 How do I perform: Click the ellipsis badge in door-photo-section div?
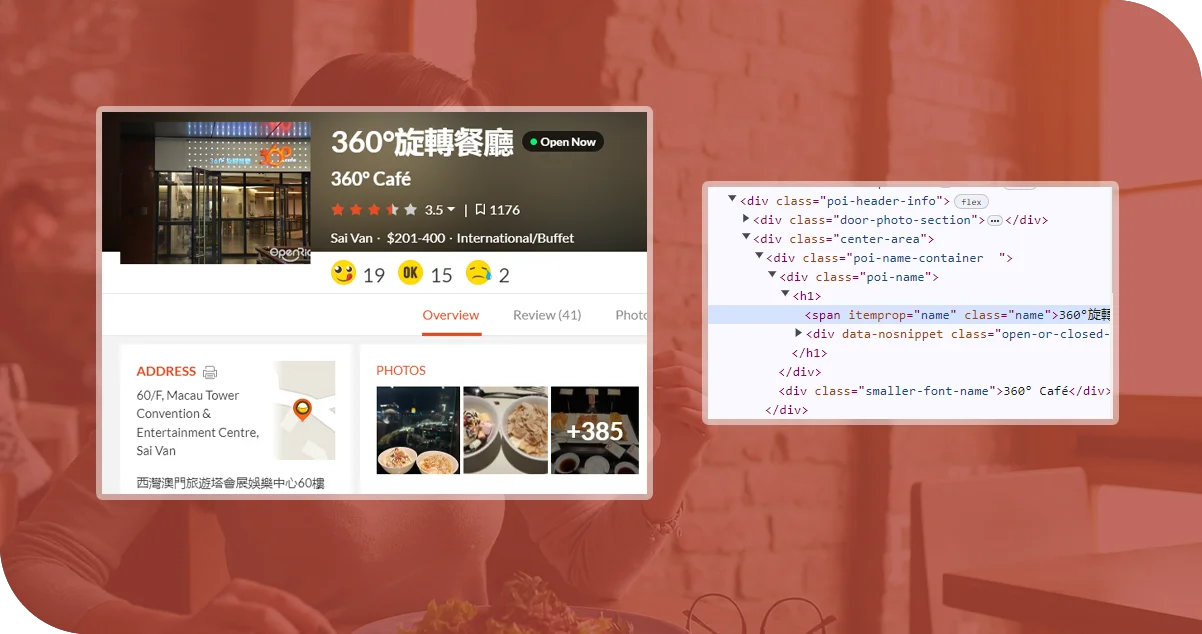994,220
